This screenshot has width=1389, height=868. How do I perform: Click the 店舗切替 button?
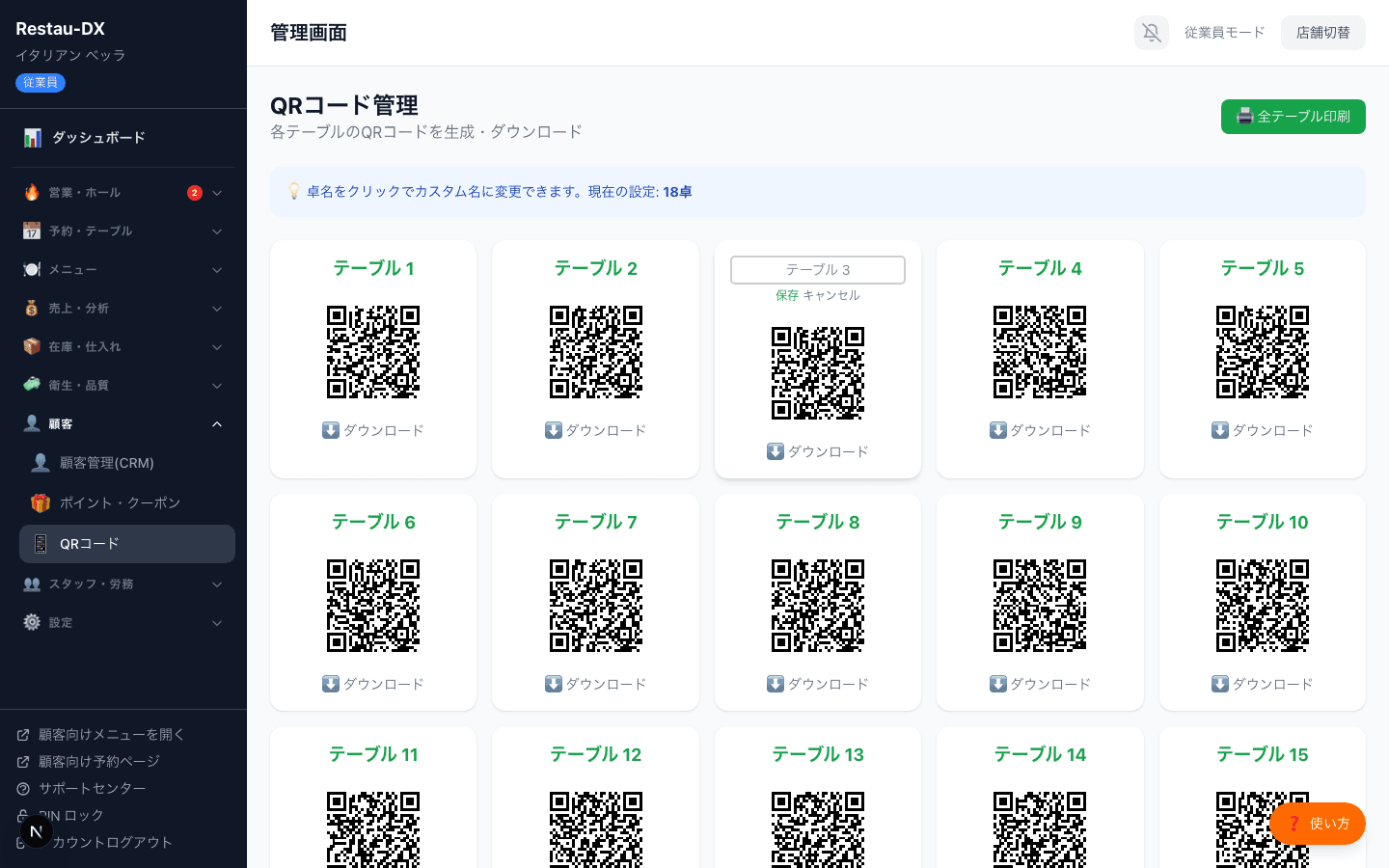point(1323,33)
